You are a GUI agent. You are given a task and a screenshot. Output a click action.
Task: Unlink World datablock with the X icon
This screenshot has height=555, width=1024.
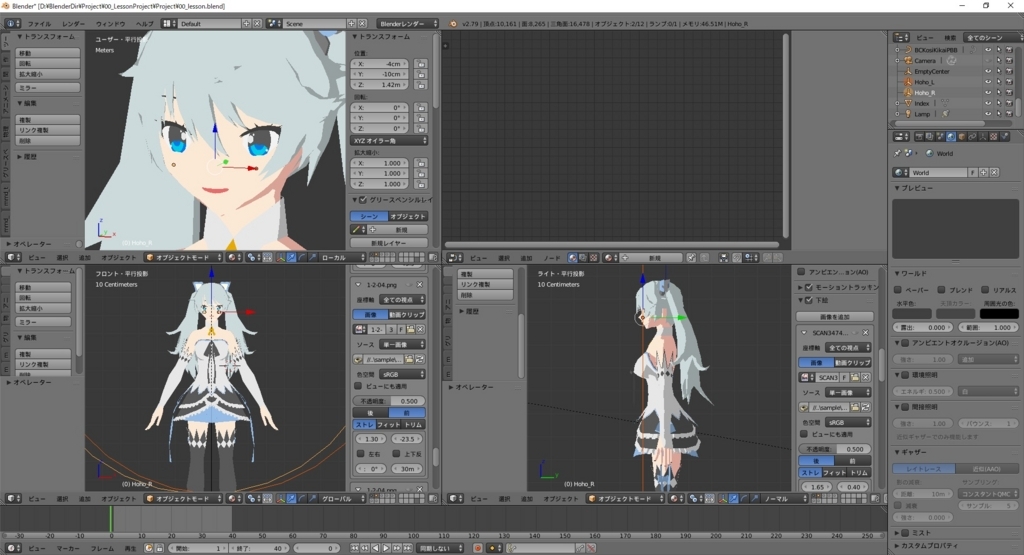[x=994, y=172]
